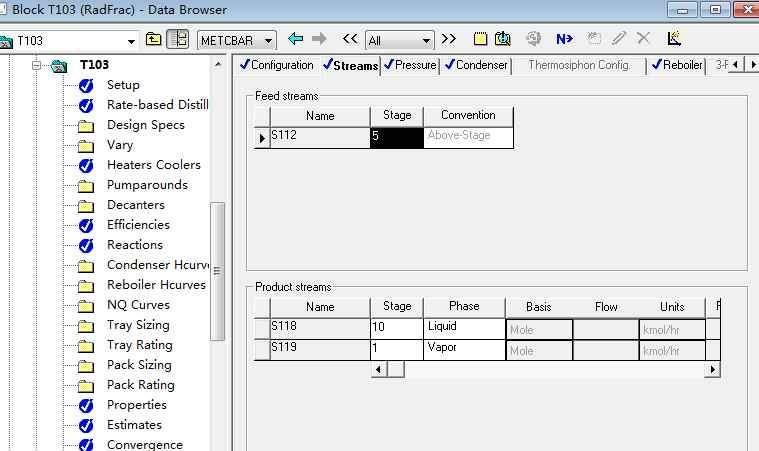
Task: Switch to the Configuration tab
Action: pos(277,65)
